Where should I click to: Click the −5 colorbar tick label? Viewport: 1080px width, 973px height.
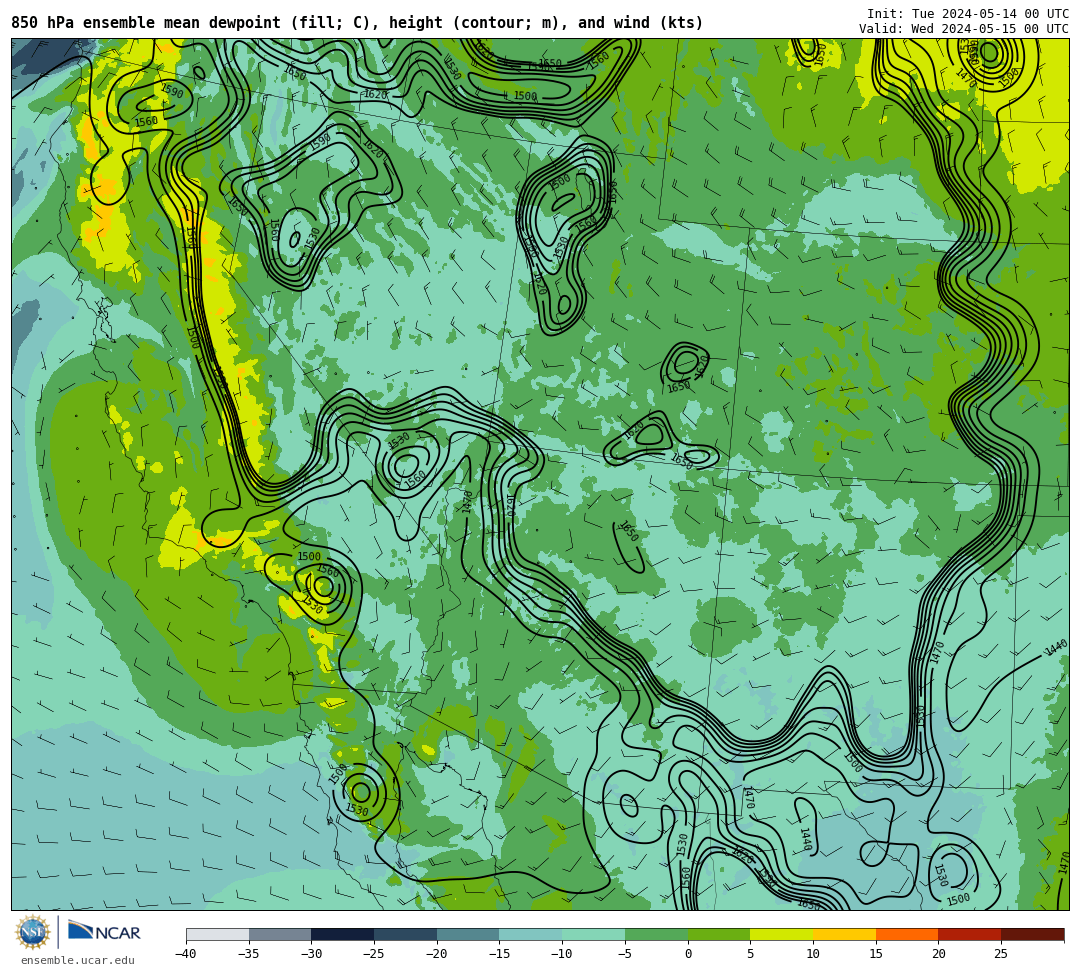(625, 954)
